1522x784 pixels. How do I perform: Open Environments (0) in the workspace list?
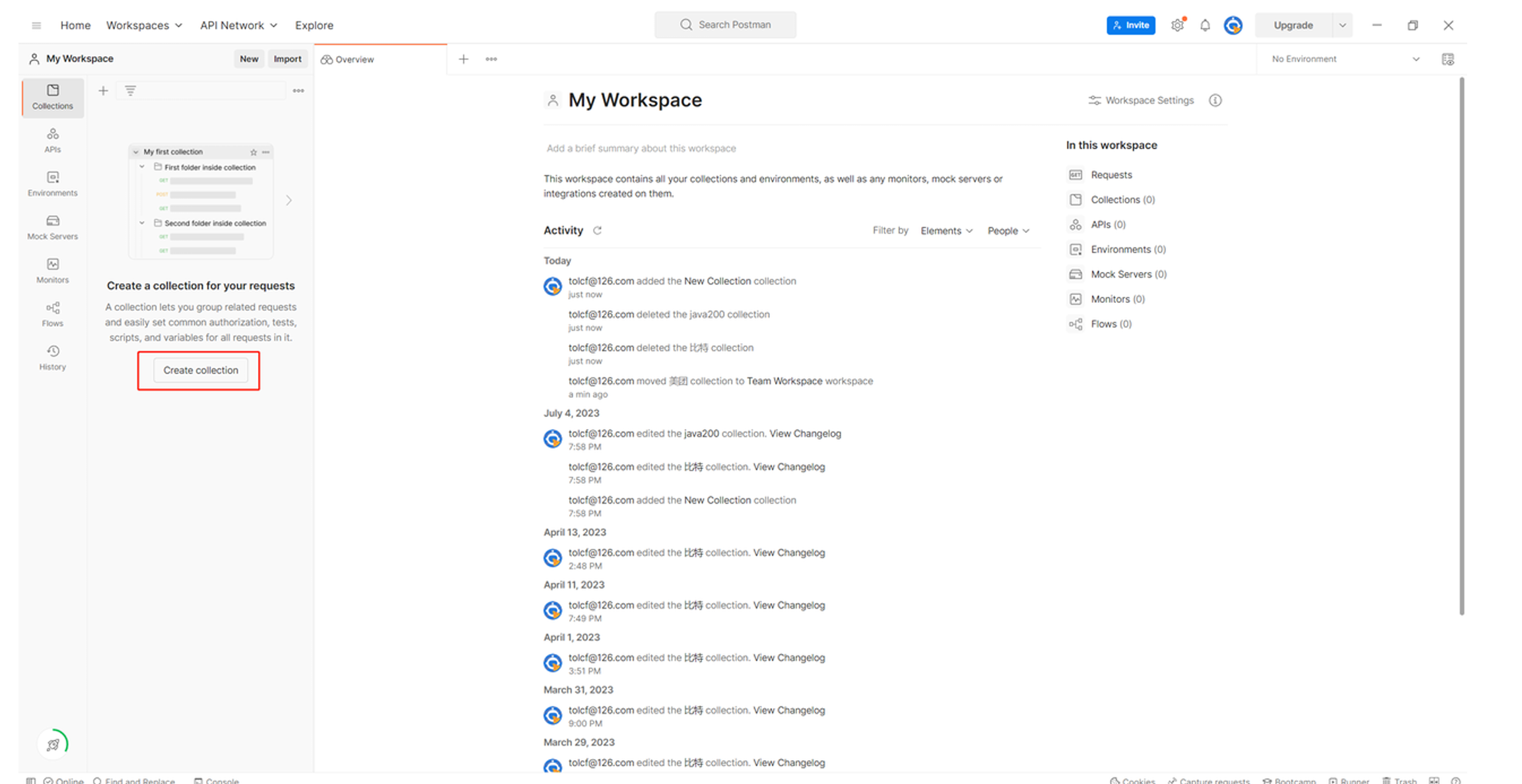[1128, 249]
